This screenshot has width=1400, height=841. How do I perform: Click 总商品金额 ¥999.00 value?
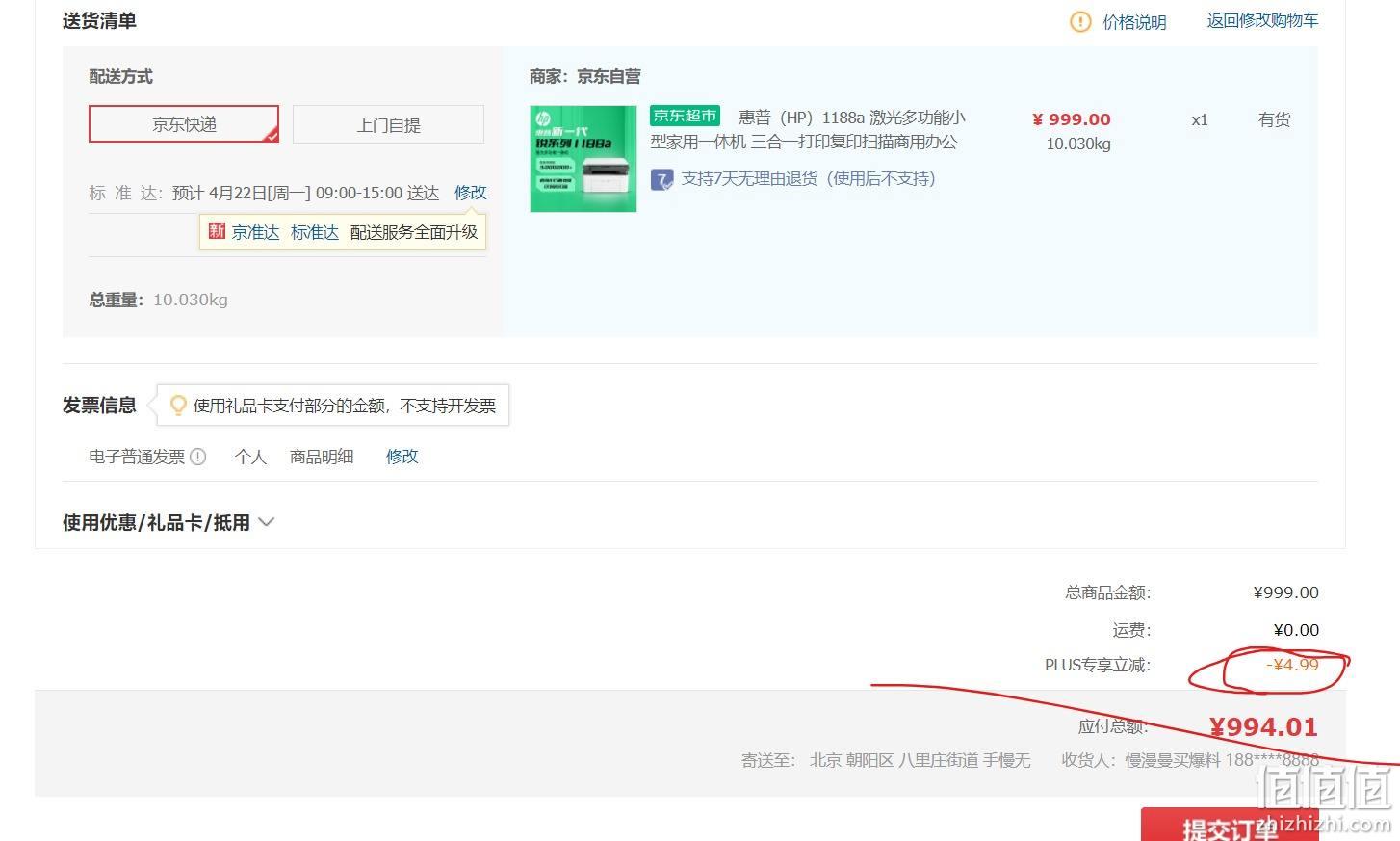1286,592
